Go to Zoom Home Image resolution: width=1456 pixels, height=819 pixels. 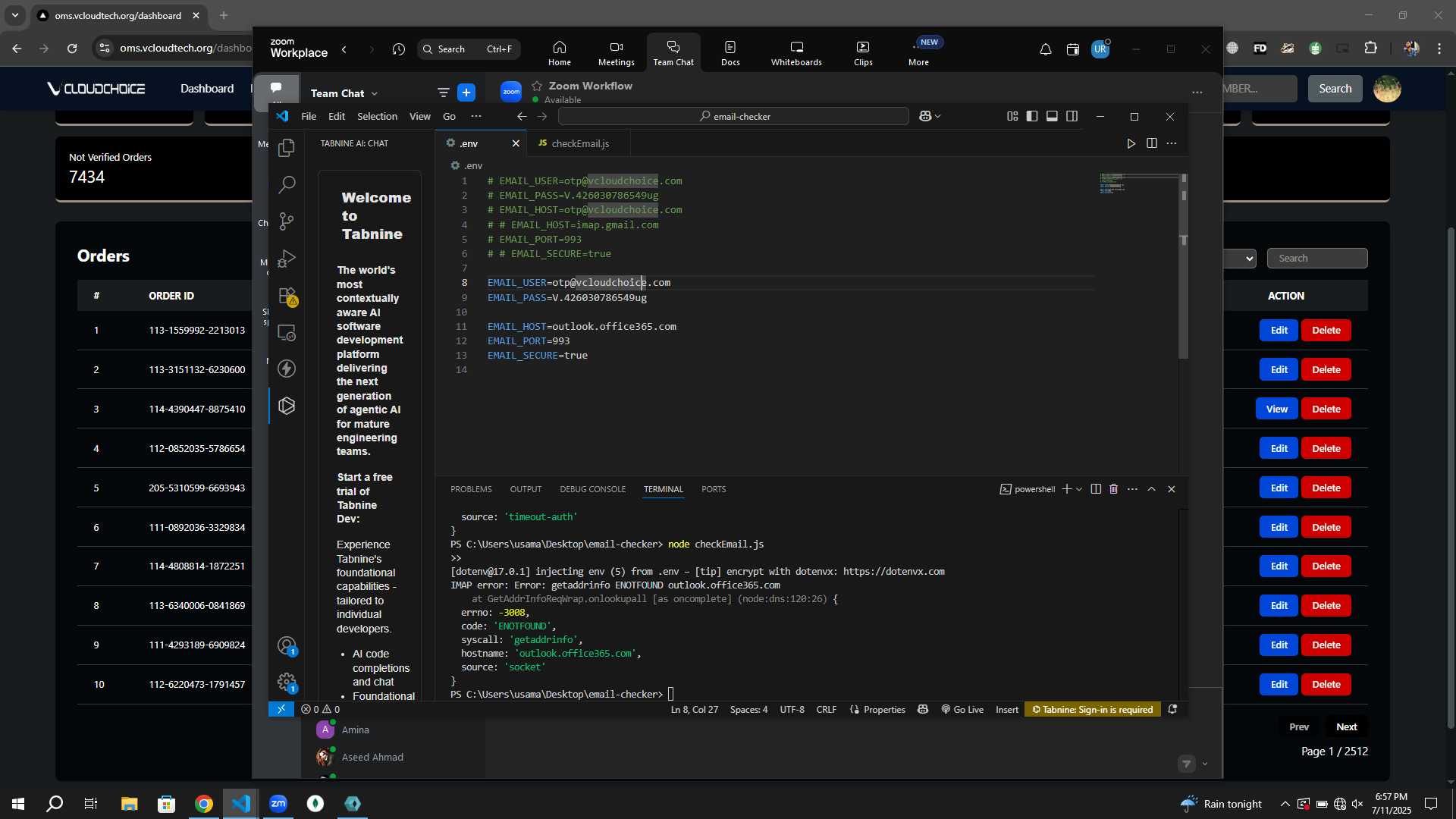pyautogui.click(x=560, y=53)
